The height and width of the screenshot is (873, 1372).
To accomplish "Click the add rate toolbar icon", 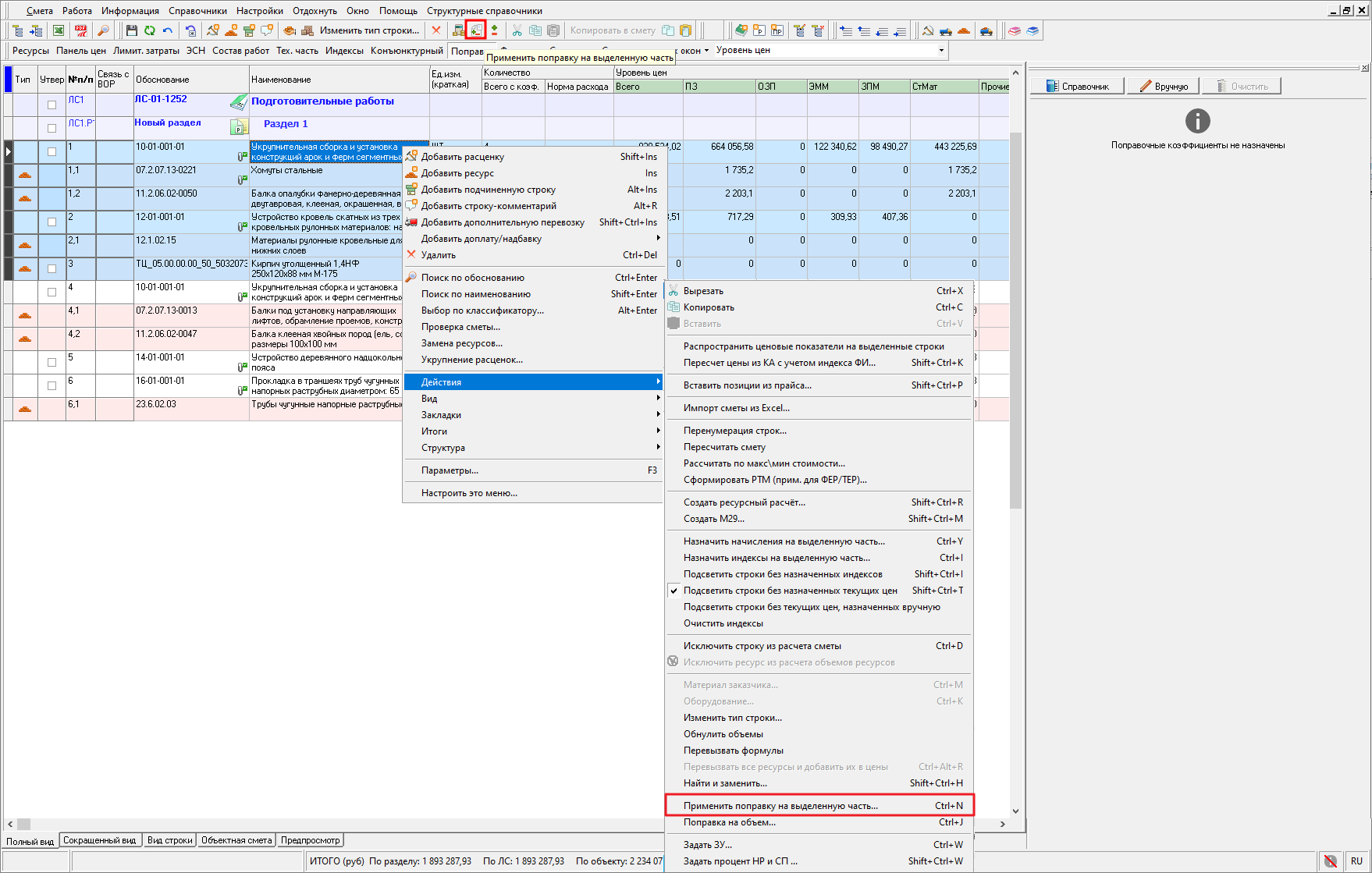I will click(x=213, y=30).
